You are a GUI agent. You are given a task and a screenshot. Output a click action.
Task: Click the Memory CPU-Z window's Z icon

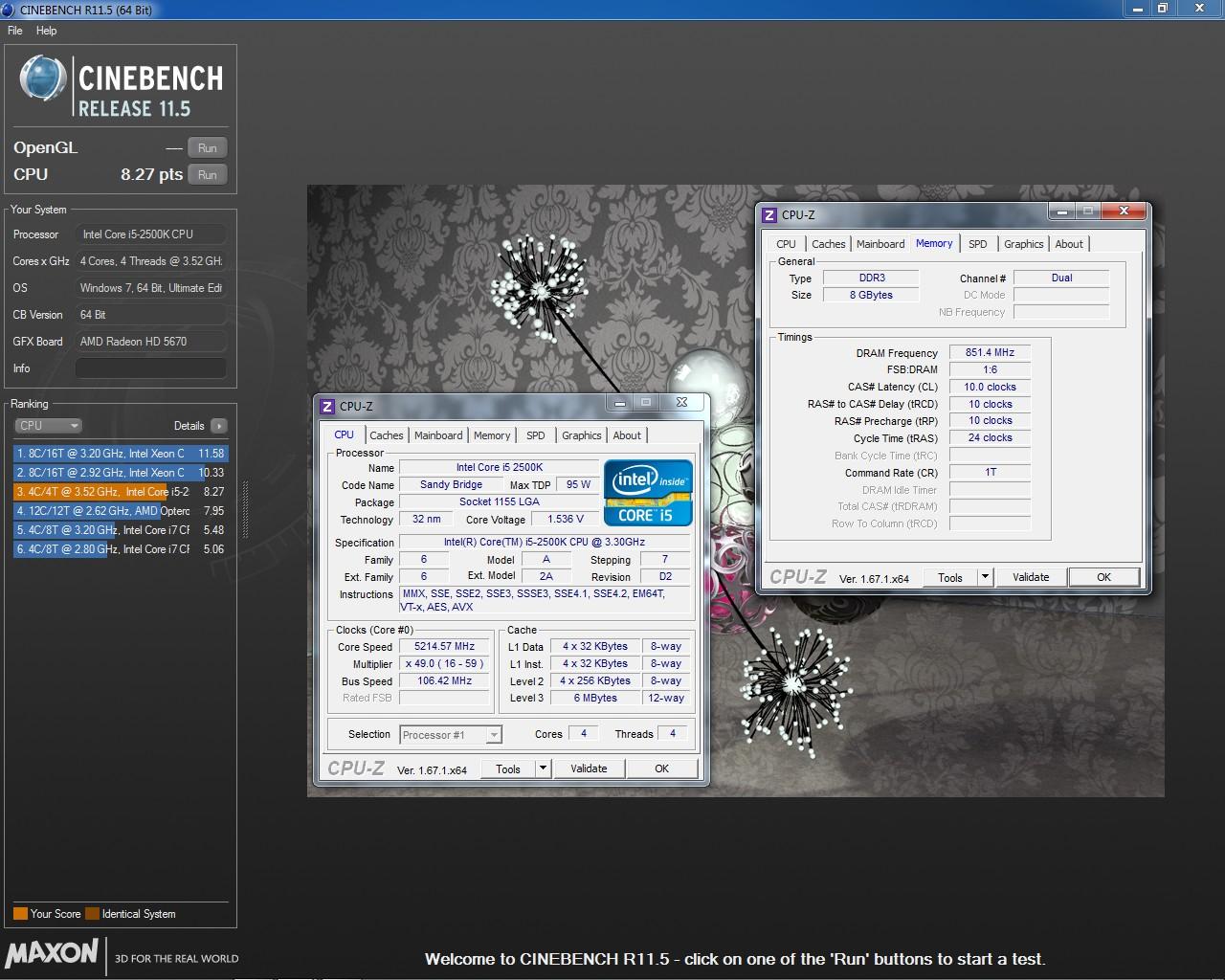769,214
